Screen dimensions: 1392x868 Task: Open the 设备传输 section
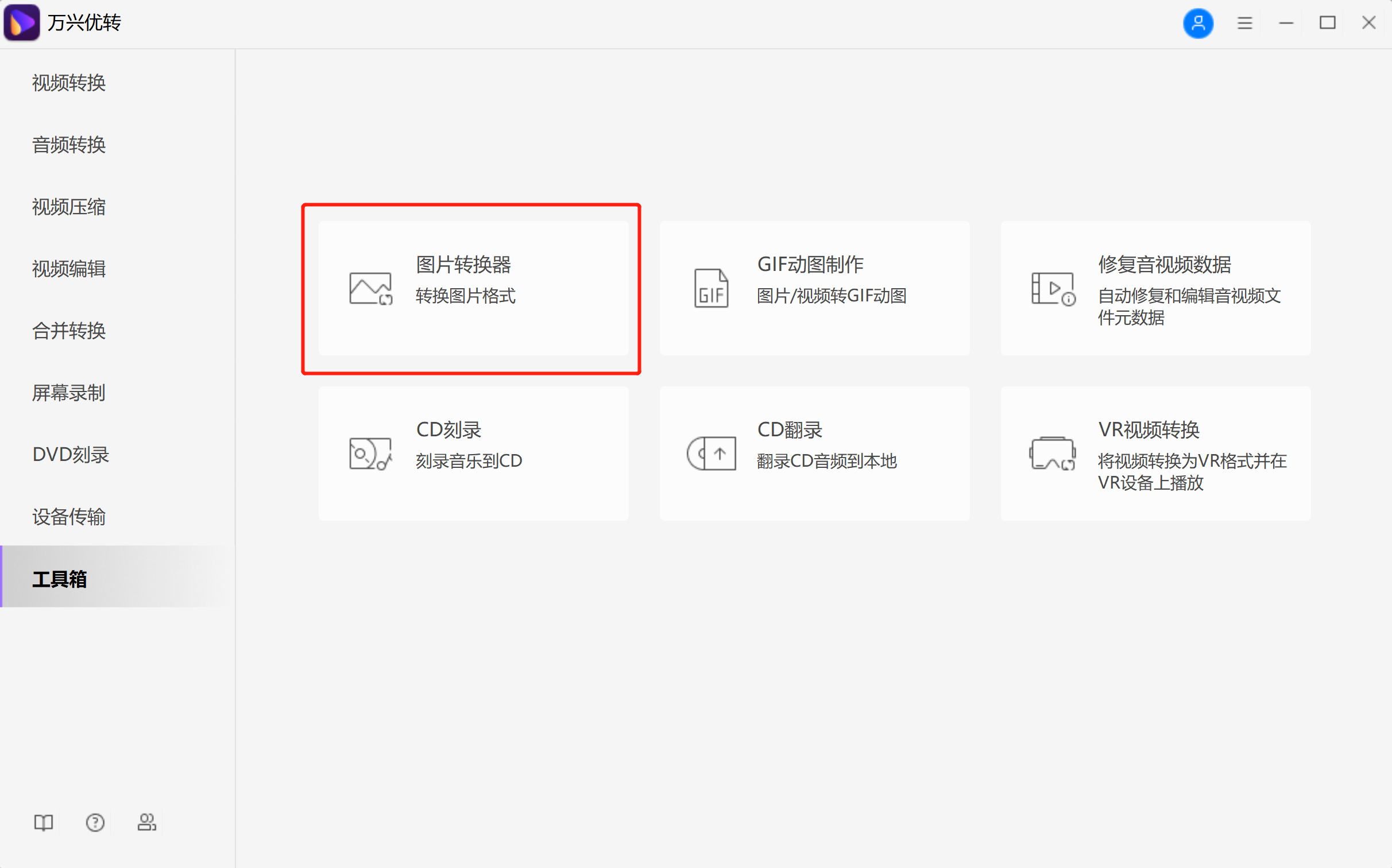coord(69,517)
